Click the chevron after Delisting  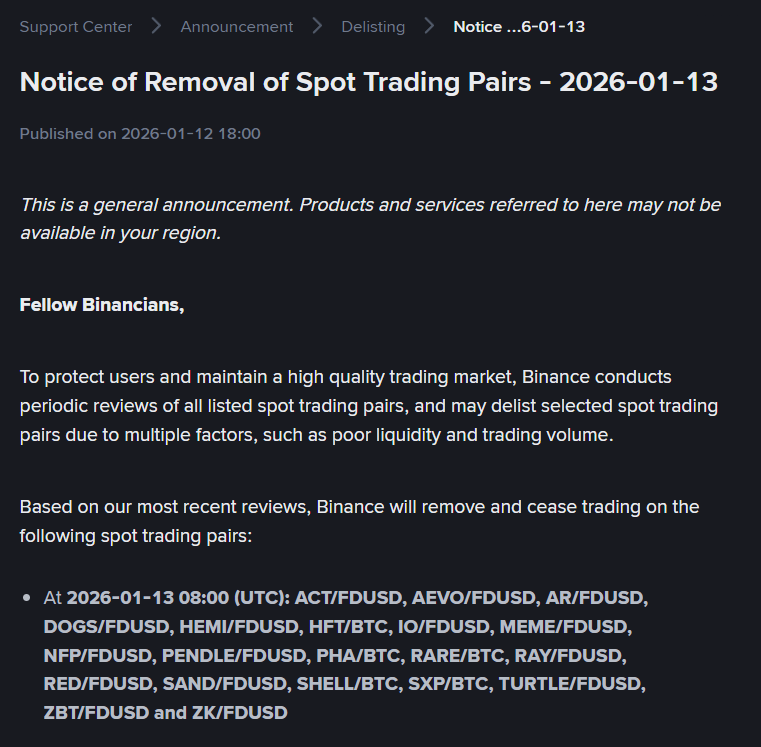click(429, 27)
